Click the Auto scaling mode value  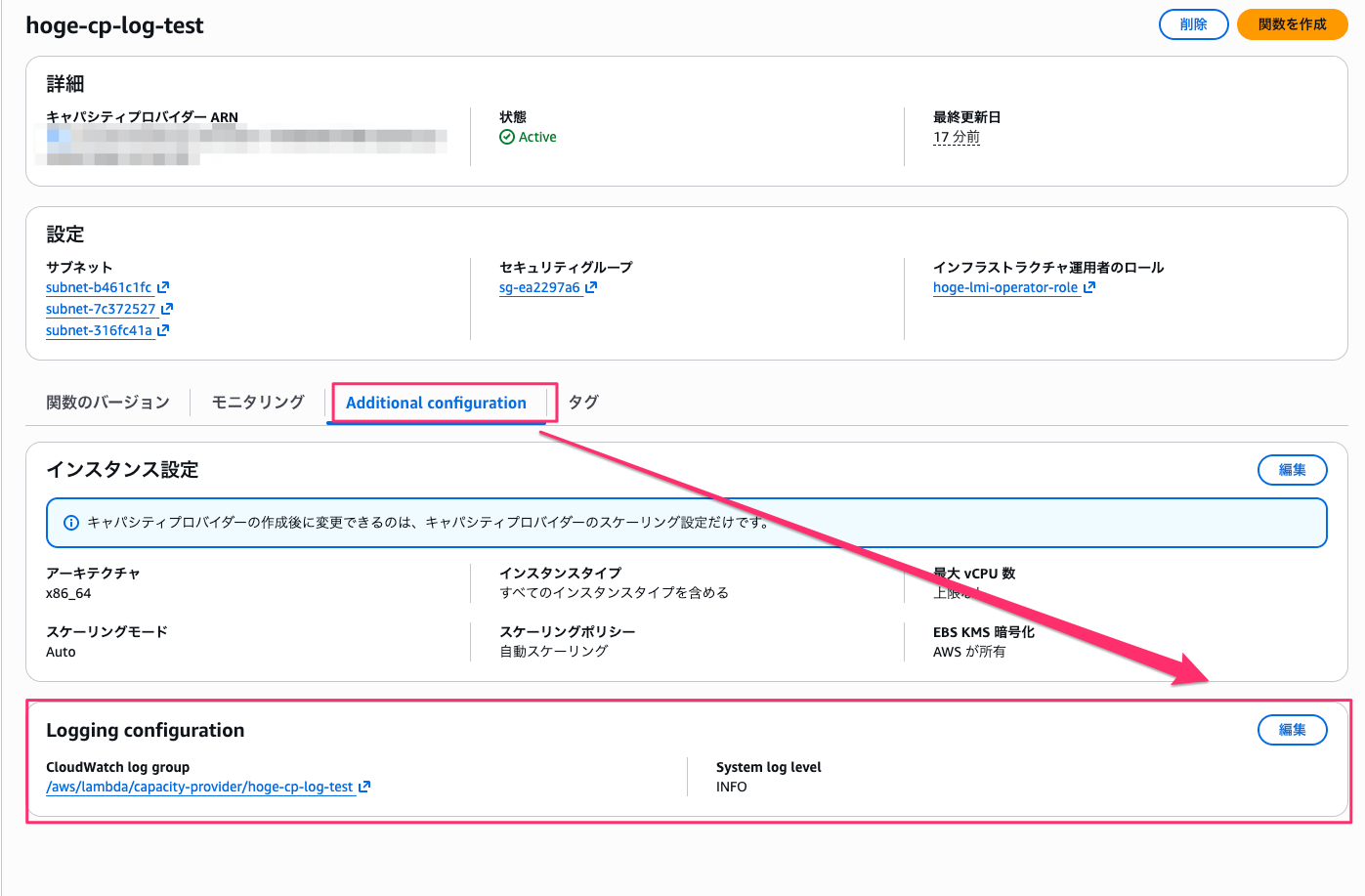61,652
